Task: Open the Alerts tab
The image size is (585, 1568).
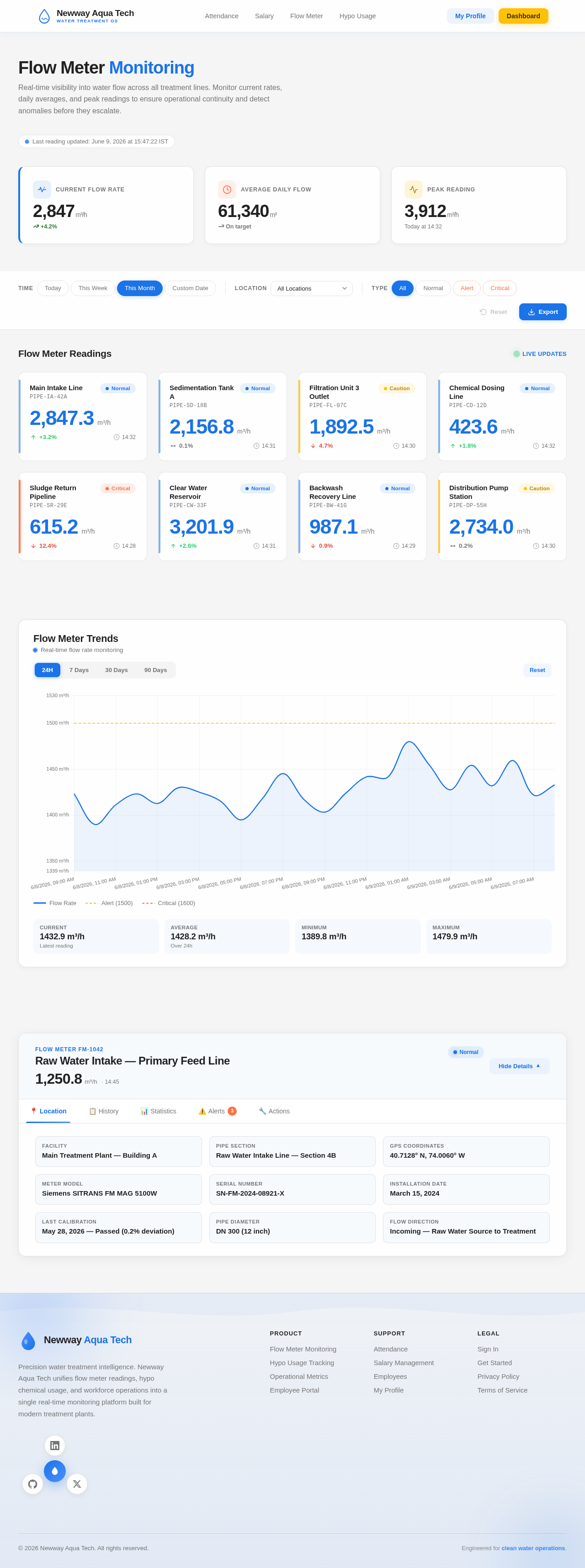Action: click(x=218, y=1111)
